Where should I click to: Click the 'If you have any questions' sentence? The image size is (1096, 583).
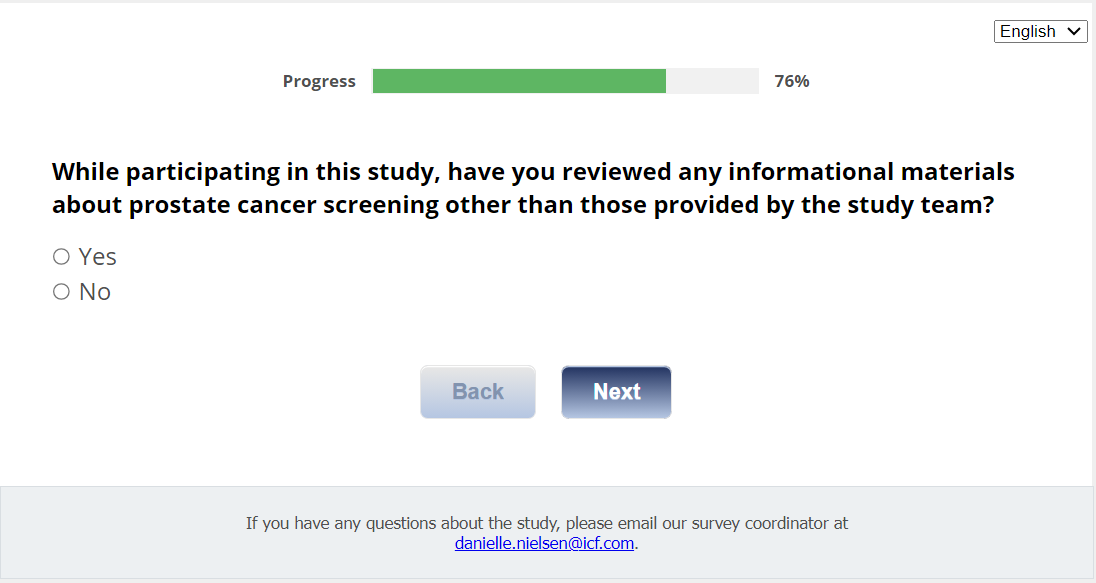[400, 523]
